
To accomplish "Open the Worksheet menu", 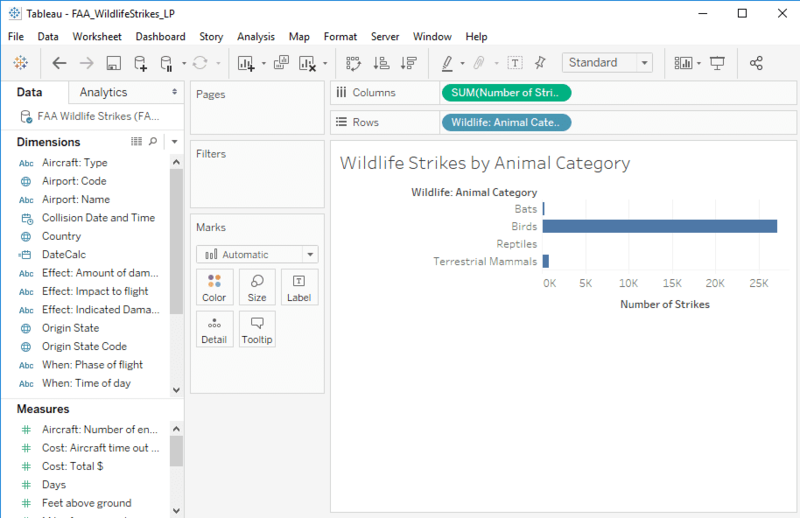I will tap(97, 37).
